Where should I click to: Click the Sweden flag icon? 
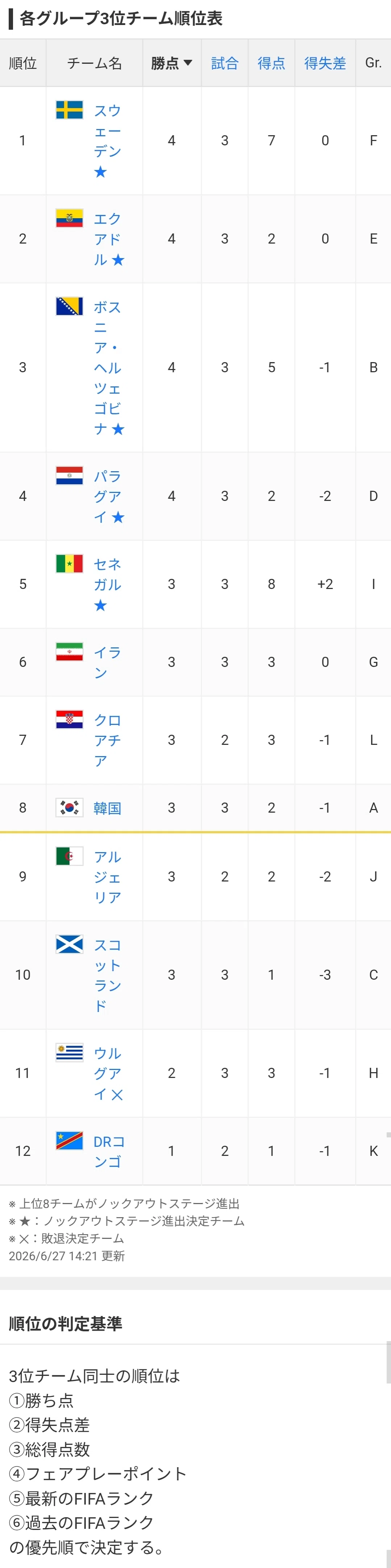(69, 109)
